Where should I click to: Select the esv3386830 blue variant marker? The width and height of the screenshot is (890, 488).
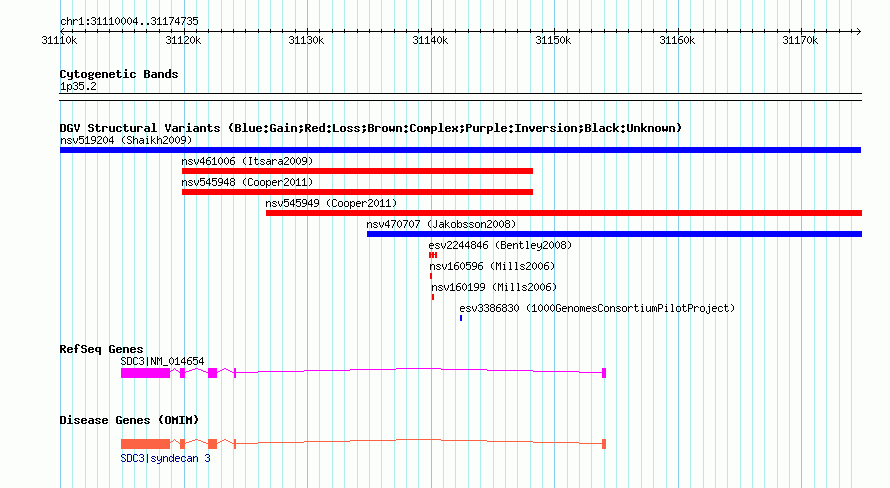point(461,318)
